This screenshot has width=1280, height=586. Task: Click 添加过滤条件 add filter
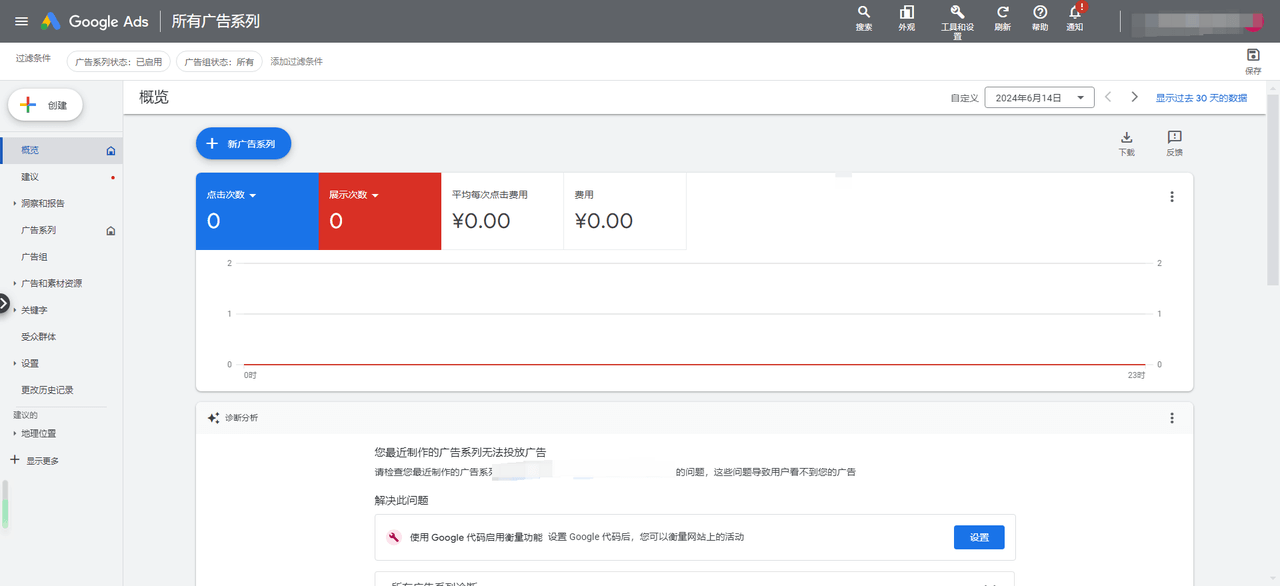click(x=297, y=62)
